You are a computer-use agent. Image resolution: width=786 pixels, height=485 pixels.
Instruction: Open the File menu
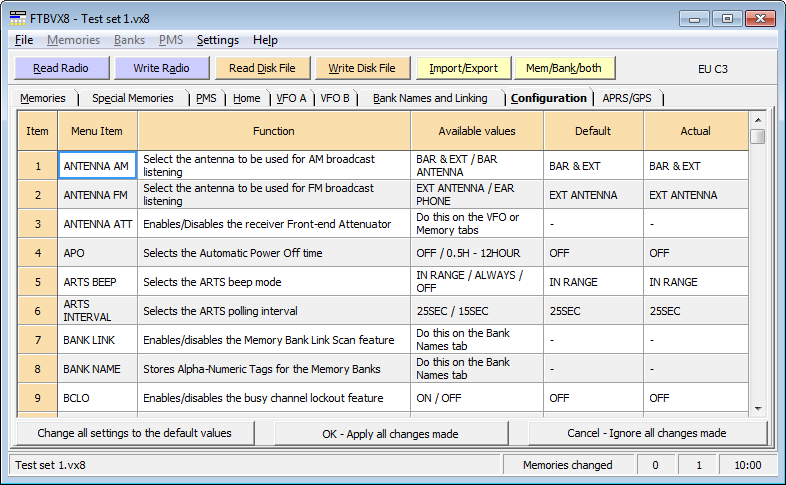click(24, 40)
